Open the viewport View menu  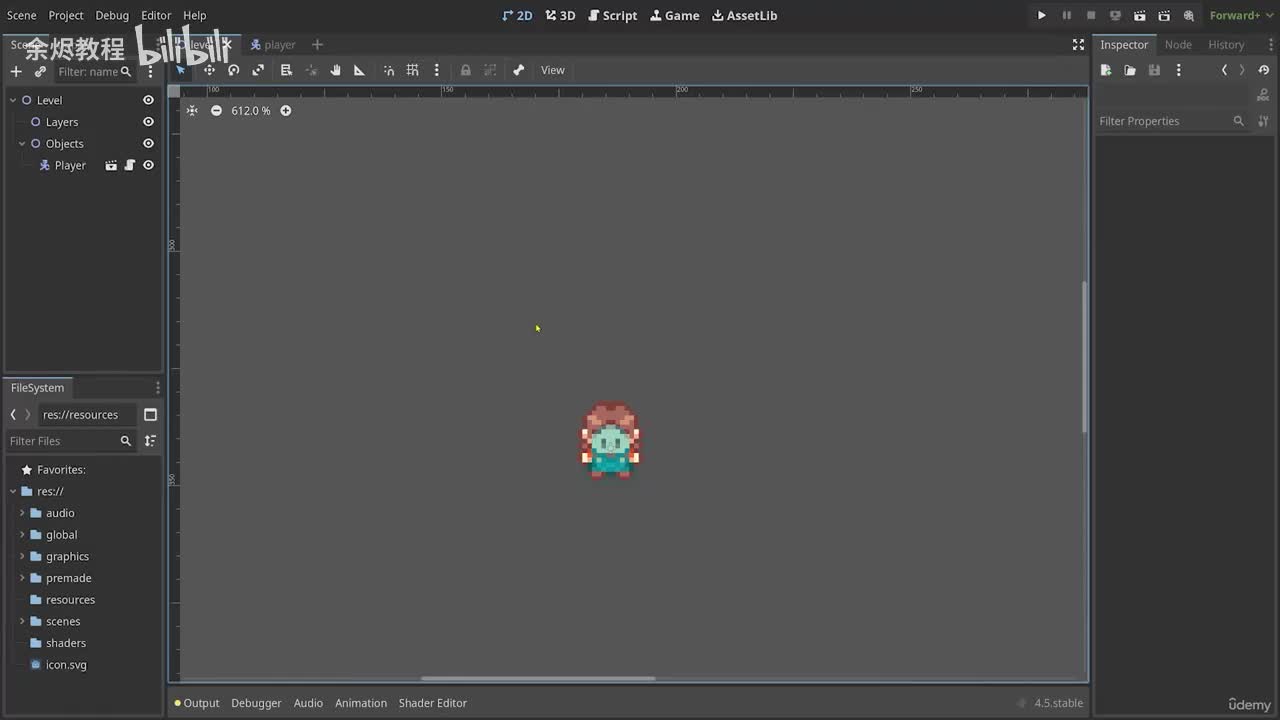(553, 70)
